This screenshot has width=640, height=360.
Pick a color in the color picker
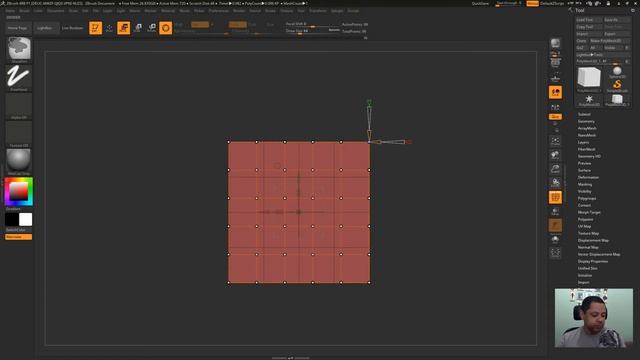pos(19,191)
